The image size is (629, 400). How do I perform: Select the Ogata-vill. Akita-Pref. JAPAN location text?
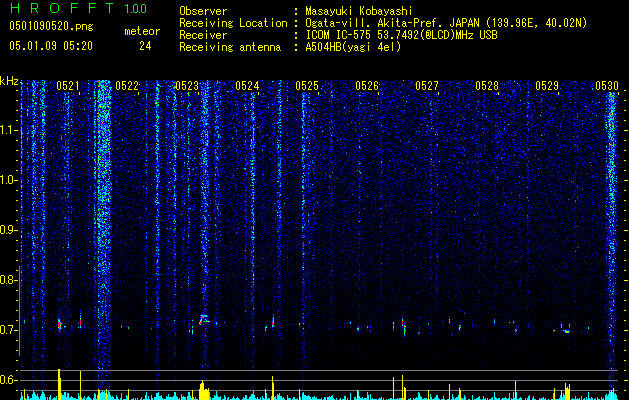tap(446, 23)
